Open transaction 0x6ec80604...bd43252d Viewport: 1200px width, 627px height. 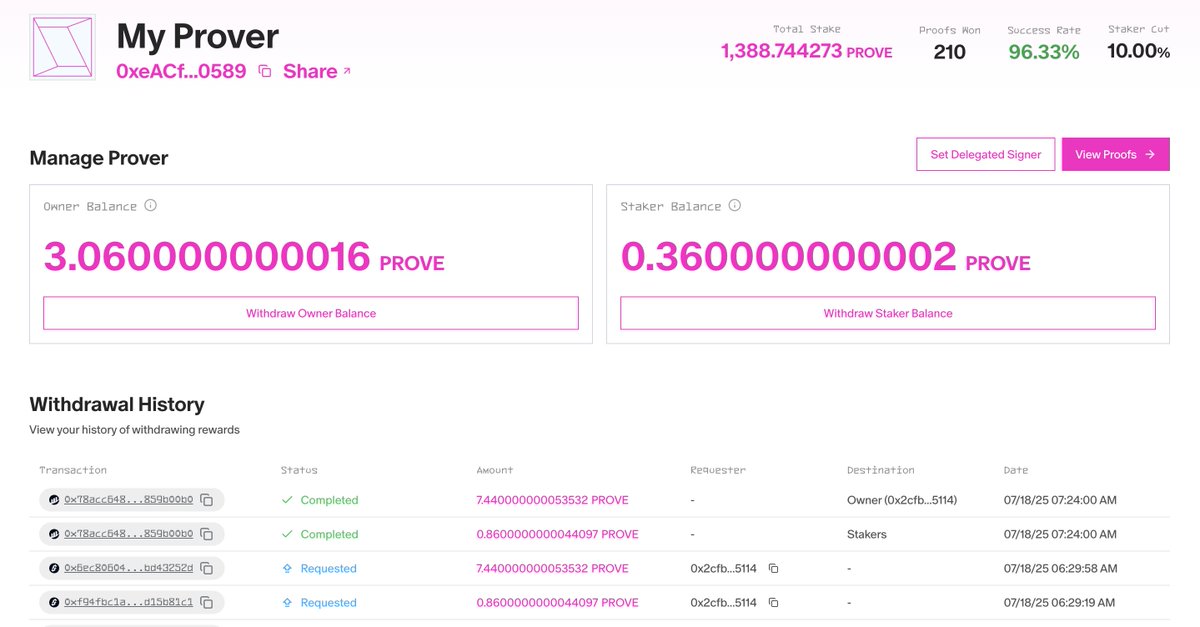click(x=129, y=568)
